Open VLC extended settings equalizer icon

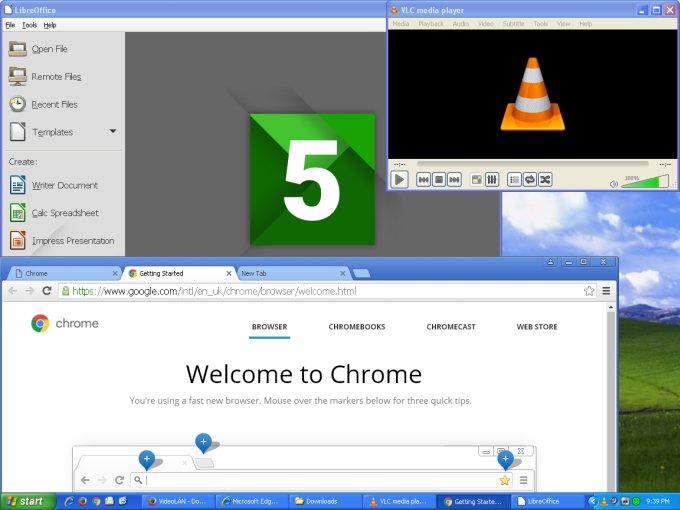492,180
